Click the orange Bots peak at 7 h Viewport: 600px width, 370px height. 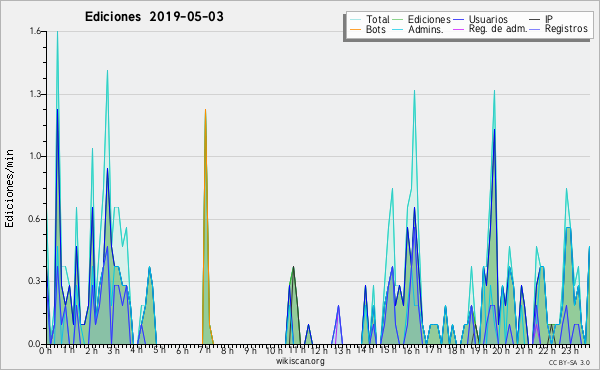(205, 110)
